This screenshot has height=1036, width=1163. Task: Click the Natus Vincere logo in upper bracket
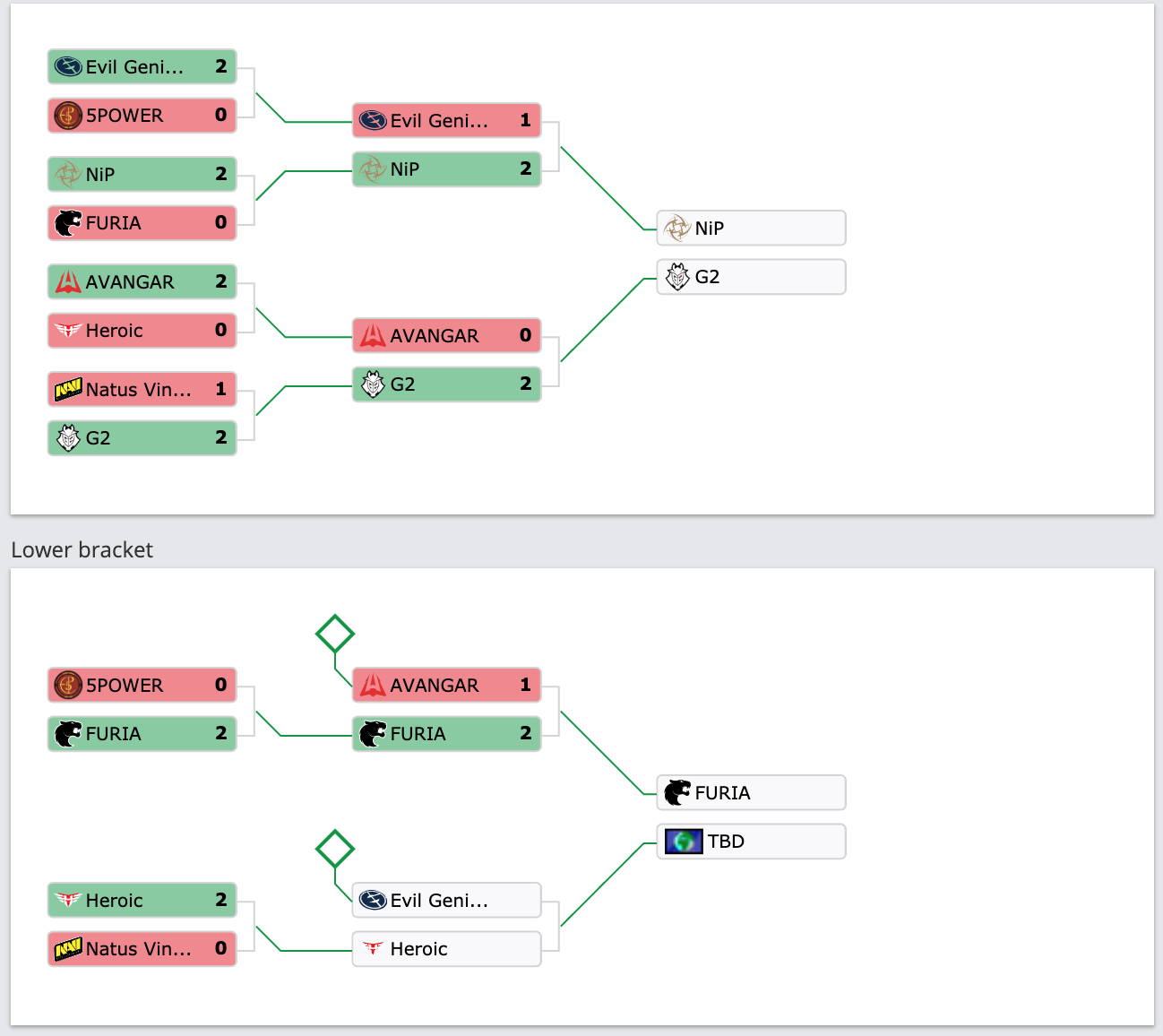[68, 389]
